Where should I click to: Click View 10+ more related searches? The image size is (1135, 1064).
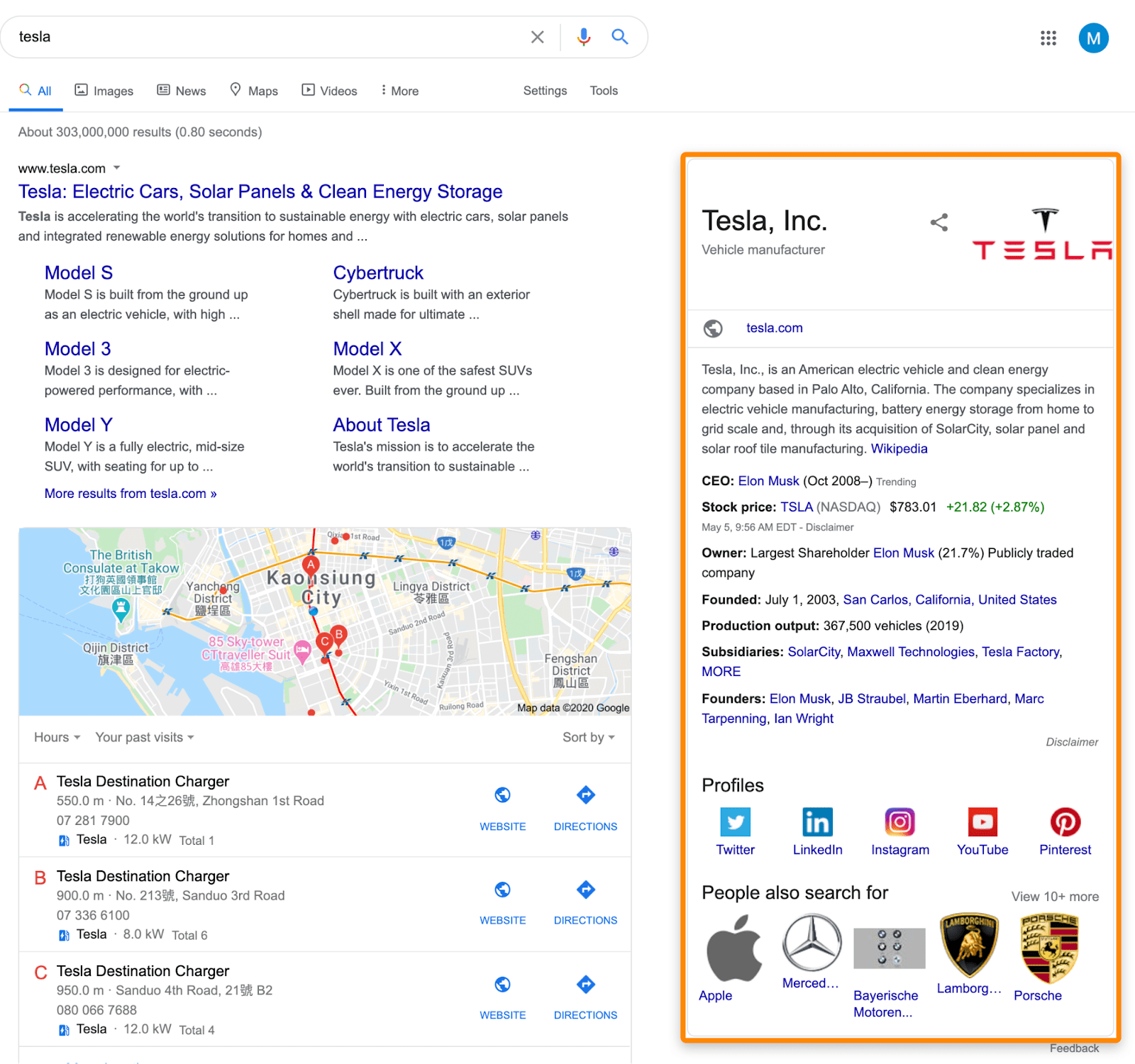(x=1055, y=897)
